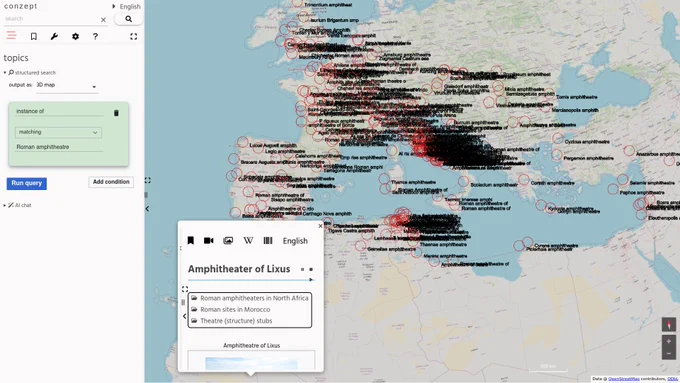
Task: Open the wrench tools icon
Action: coord(54,36)
